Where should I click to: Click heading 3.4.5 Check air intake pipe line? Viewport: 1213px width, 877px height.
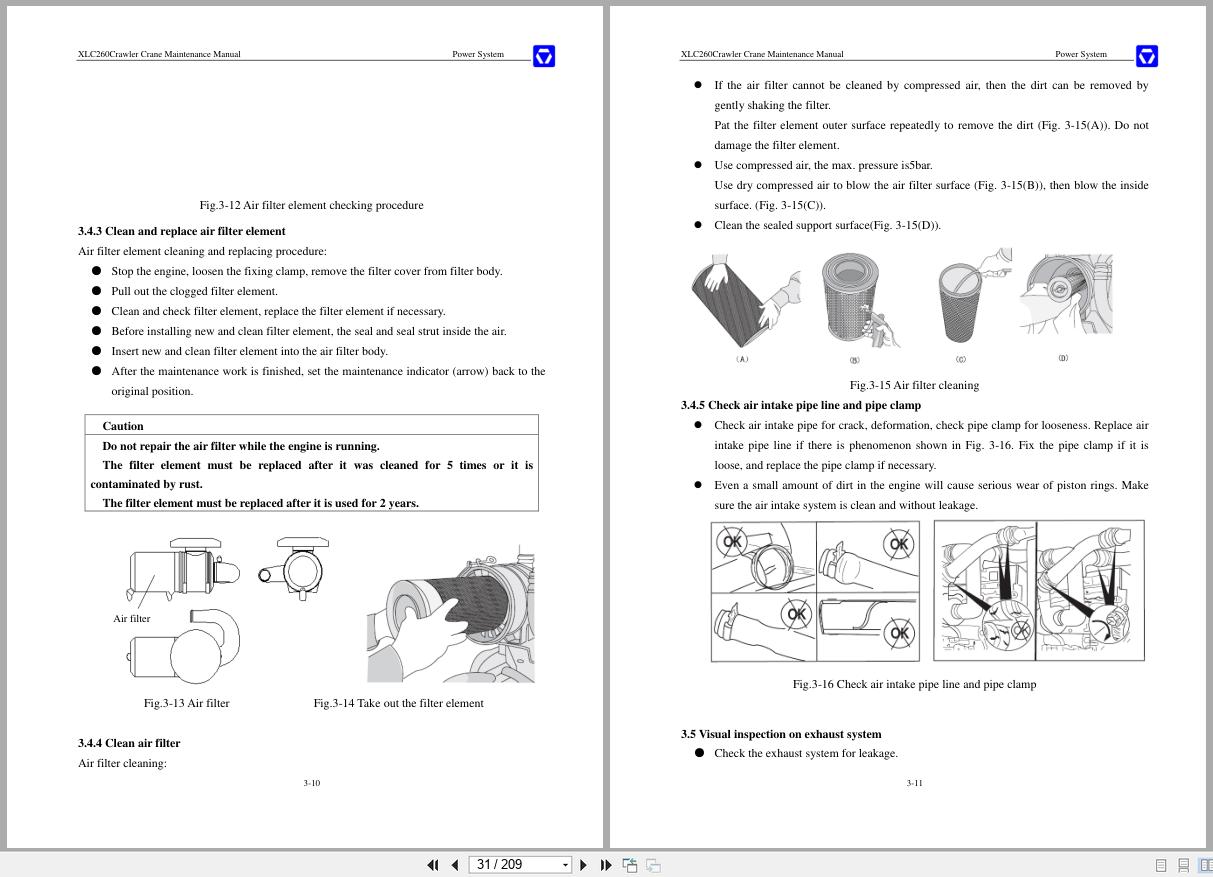click(801, 405)
